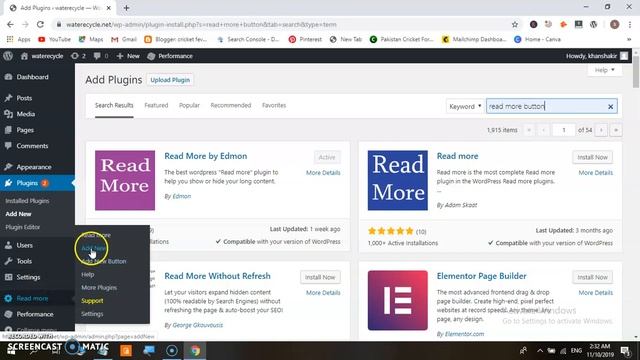Open a new browser tab
The image size is (640, 360).
[x=127, y=8]
